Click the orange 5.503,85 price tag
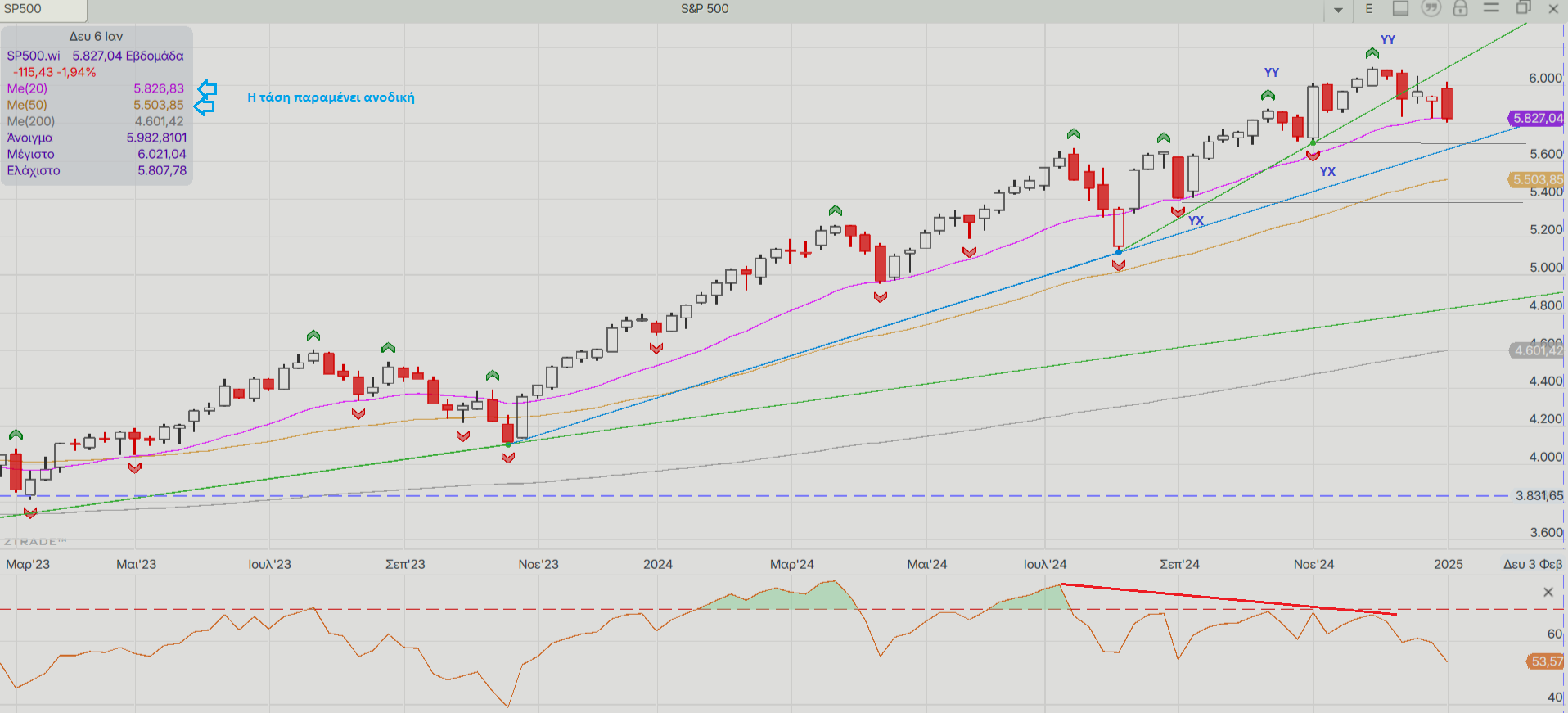This screenshot has width=1568, height=713. tap(1536, 179)
